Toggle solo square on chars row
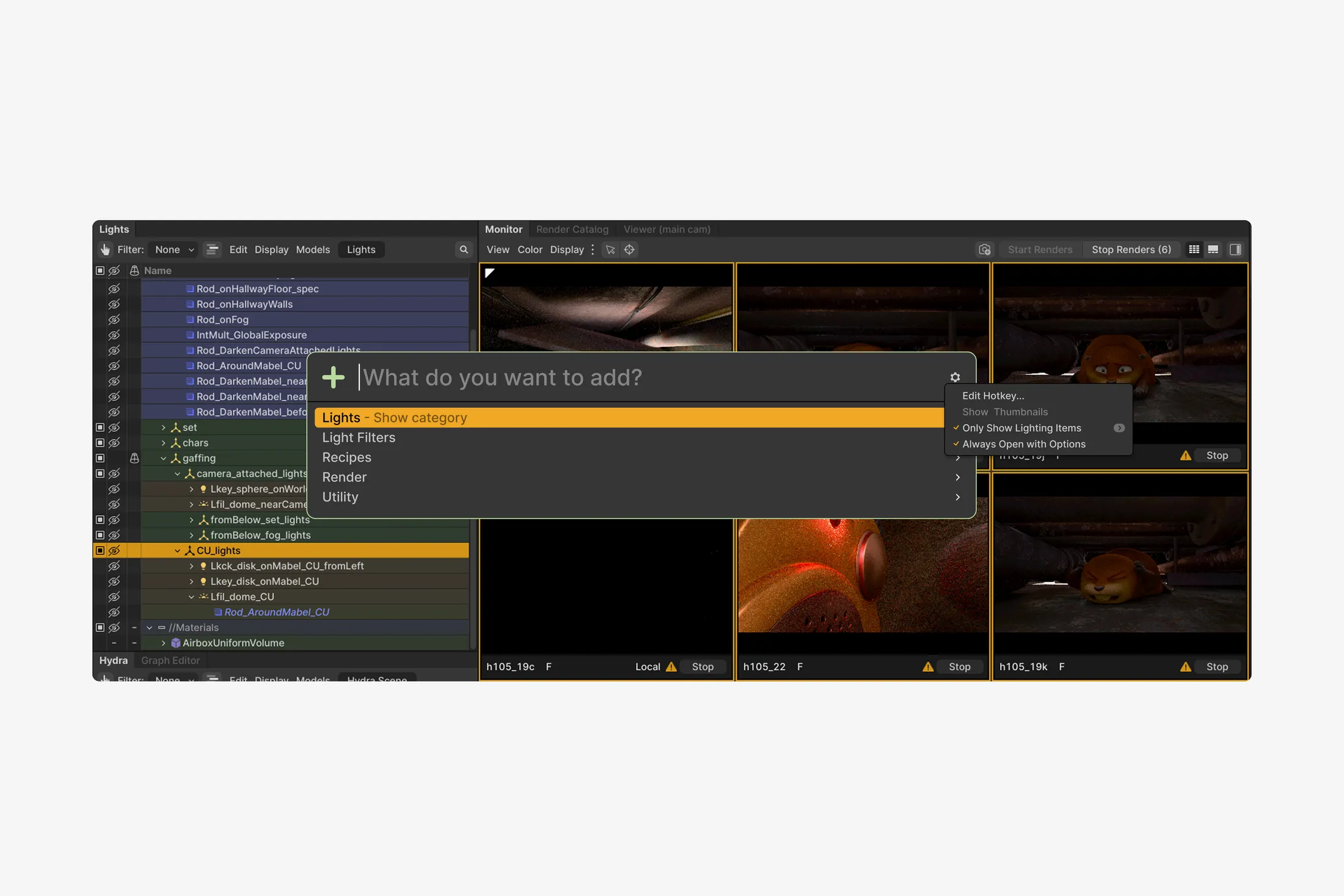The height and width of the screenshot is (896, 1344). [x=100, y=442]
